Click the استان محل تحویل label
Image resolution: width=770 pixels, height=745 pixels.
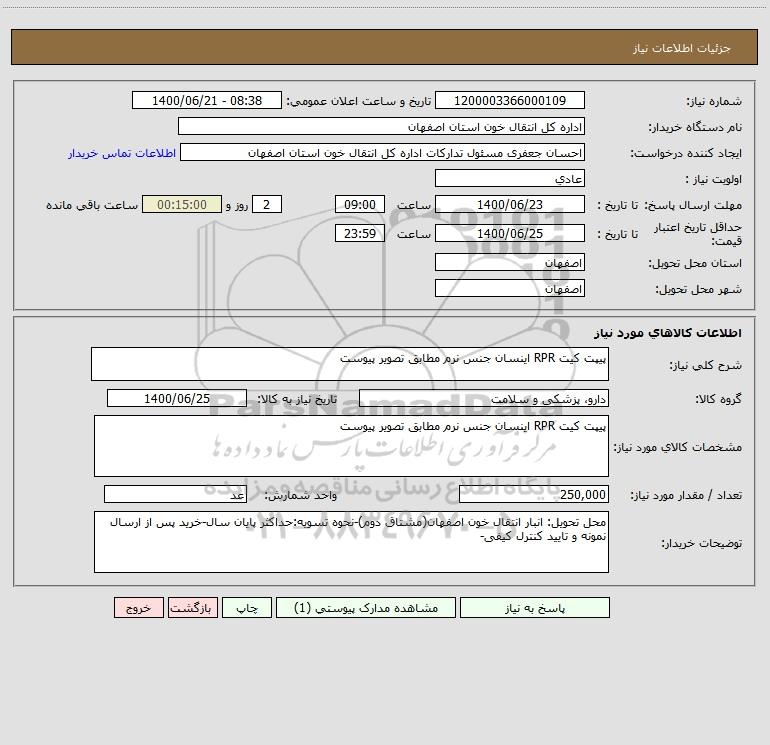tap(695, 264)
